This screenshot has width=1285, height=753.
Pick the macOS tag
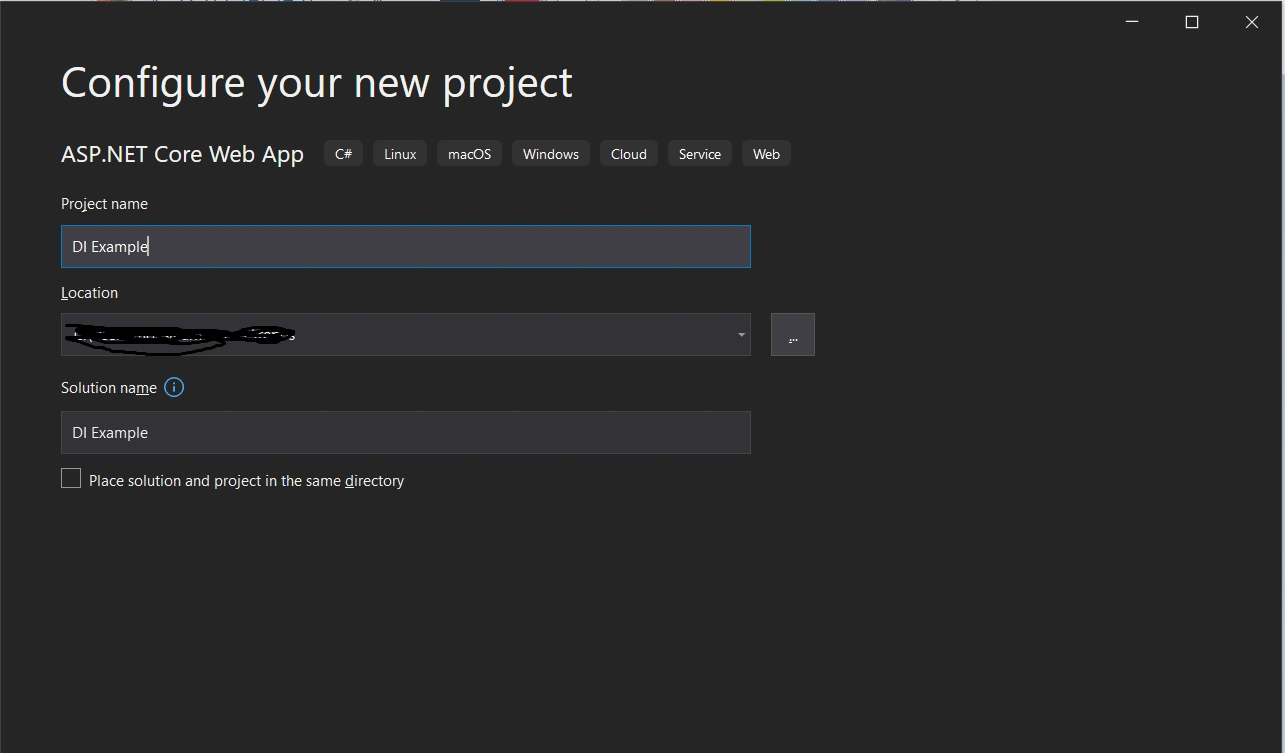tap(470, 154)
